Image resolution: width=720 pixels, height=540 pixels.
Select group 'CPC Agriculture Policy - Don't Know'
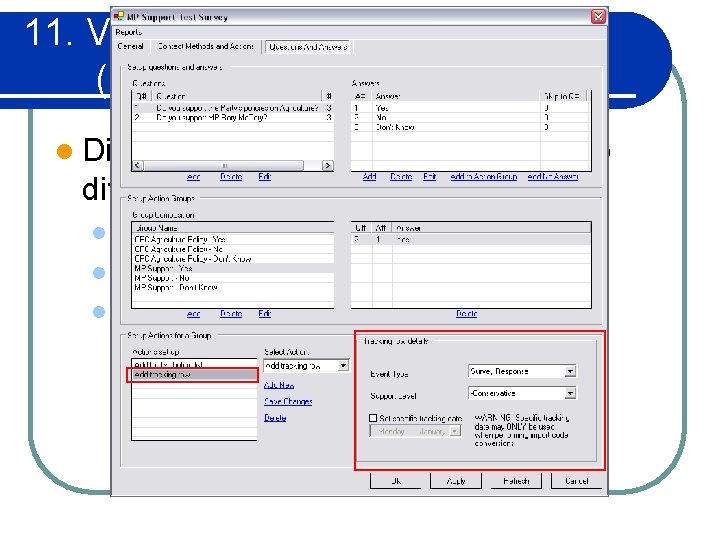pyautogui.click(x=233, y=259)
